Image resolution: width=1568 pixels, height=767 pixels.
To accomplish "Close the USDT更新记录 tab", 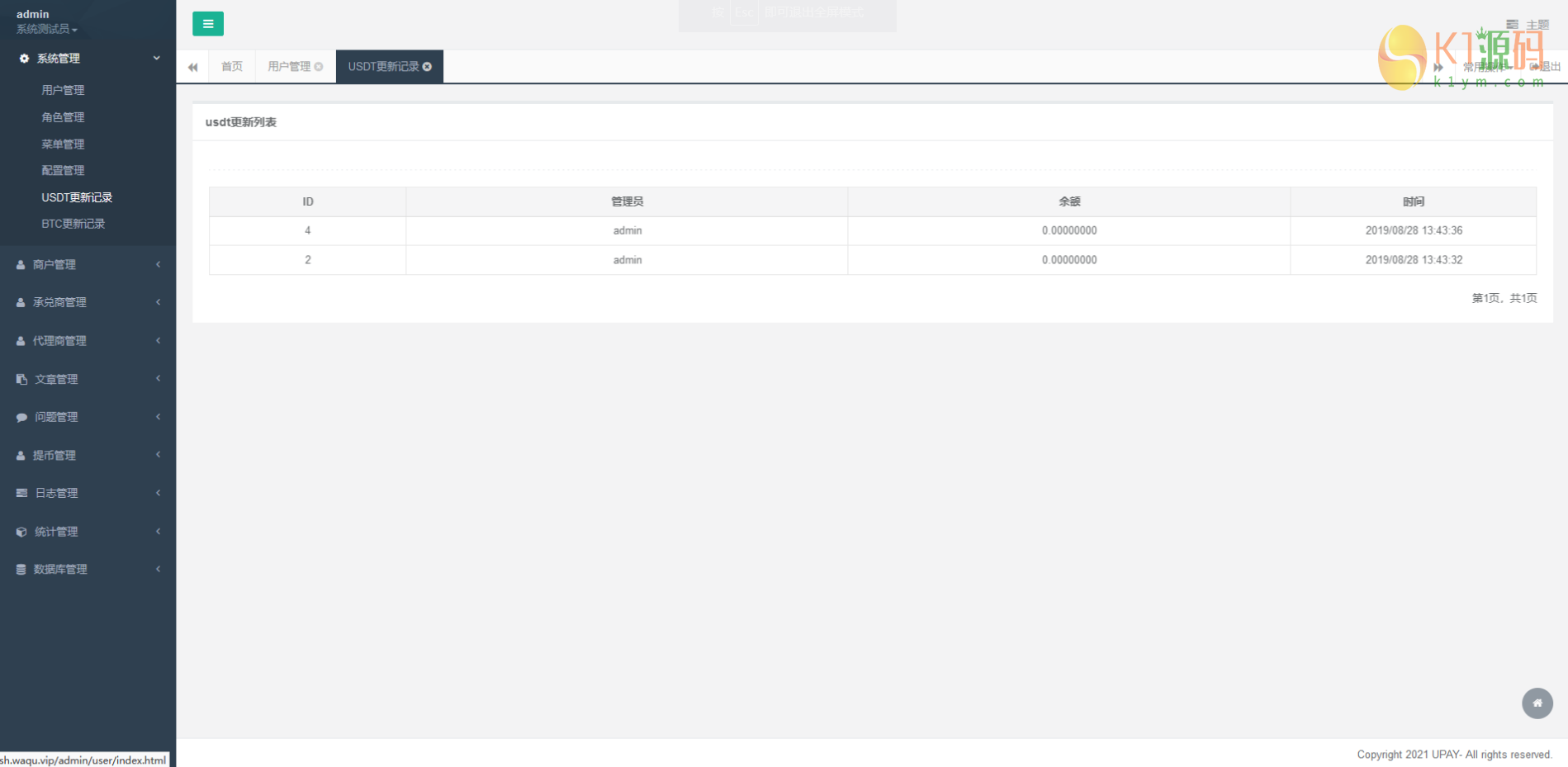I will pos(427,67).
